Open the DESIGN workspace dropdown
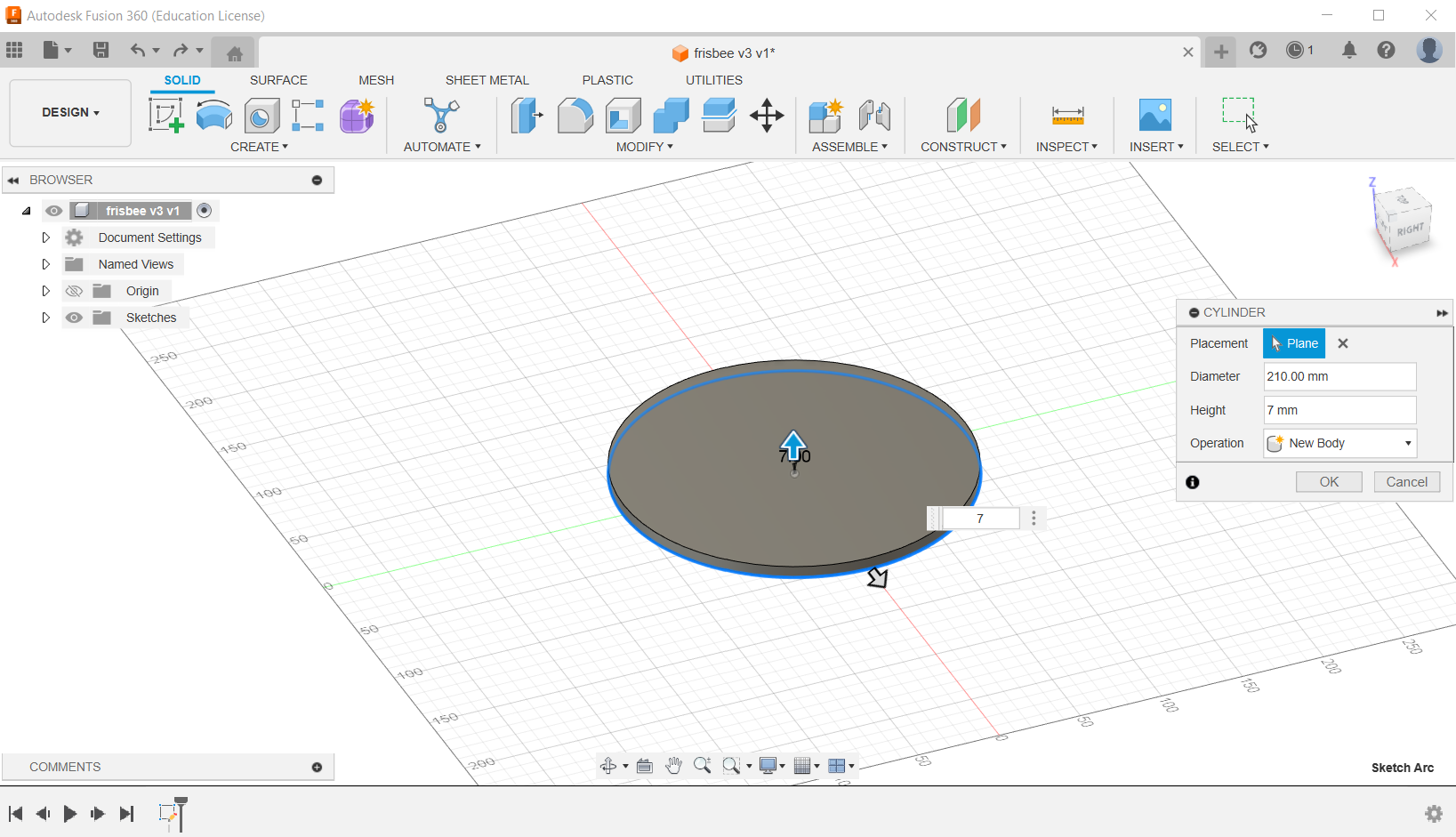This screenshot has width=1456, height=837. [70, 112]
